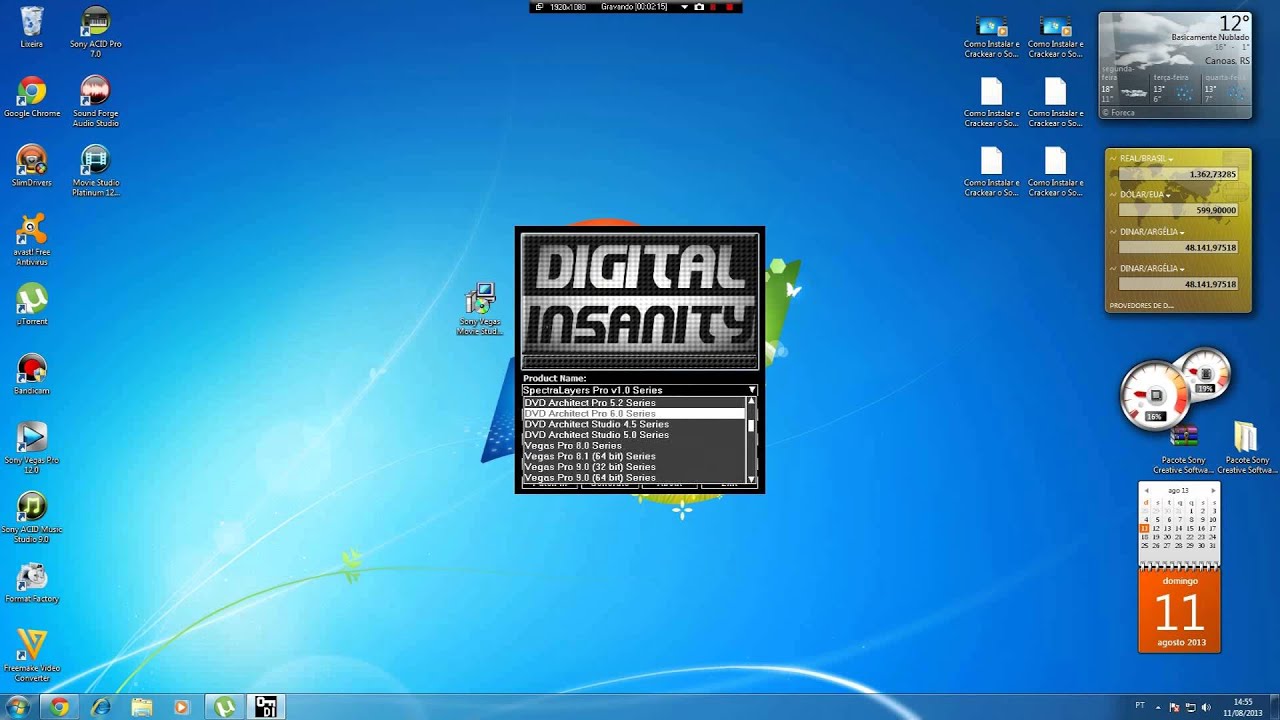Switch to uTorrent in the taskbar

225,707
